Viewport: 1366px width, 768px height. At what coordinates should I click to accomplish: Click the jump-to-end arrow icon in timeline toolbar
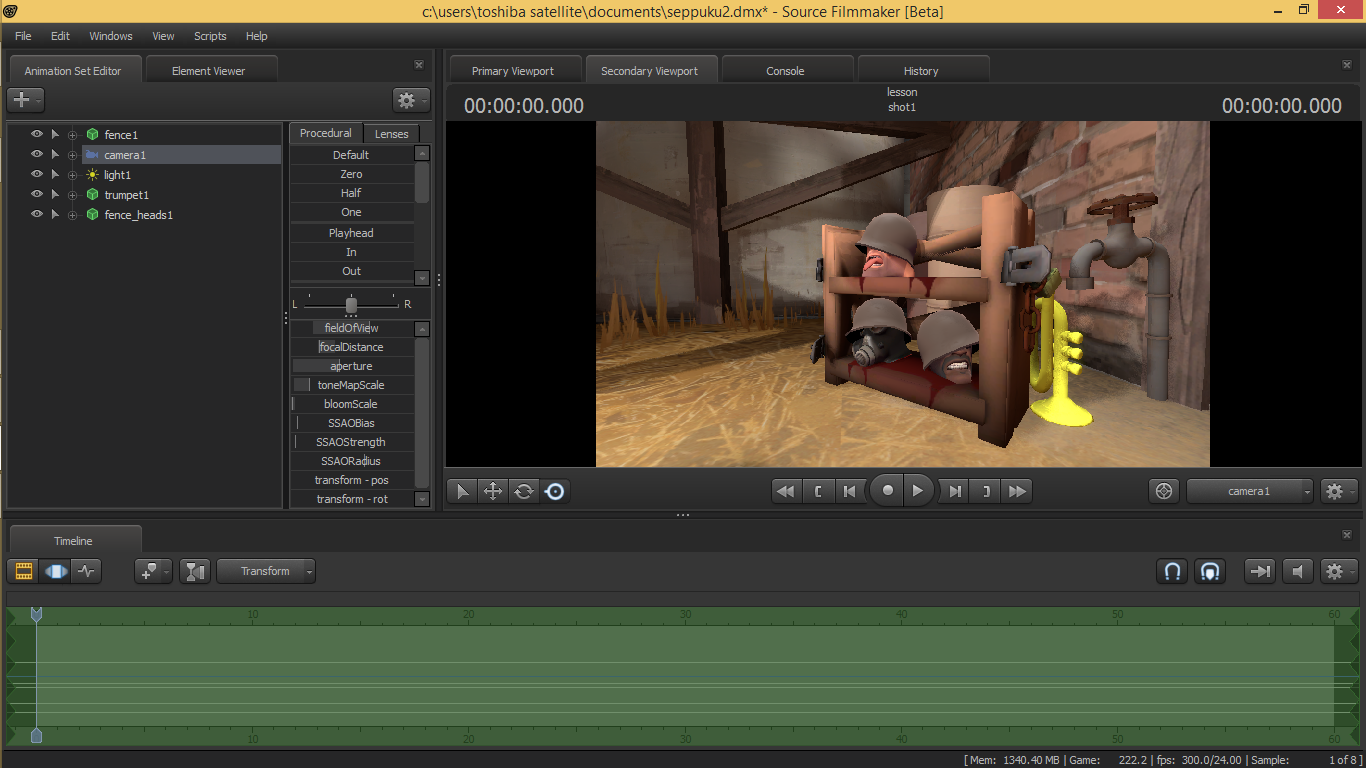(x=1260, y=571)
